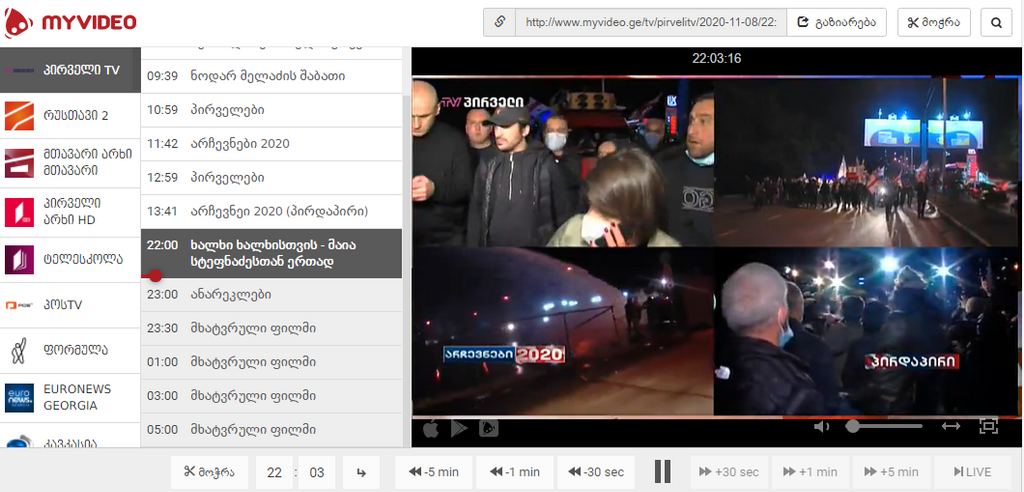
Task: Click the Euronews channel logo
Action: tap(19, 397)
